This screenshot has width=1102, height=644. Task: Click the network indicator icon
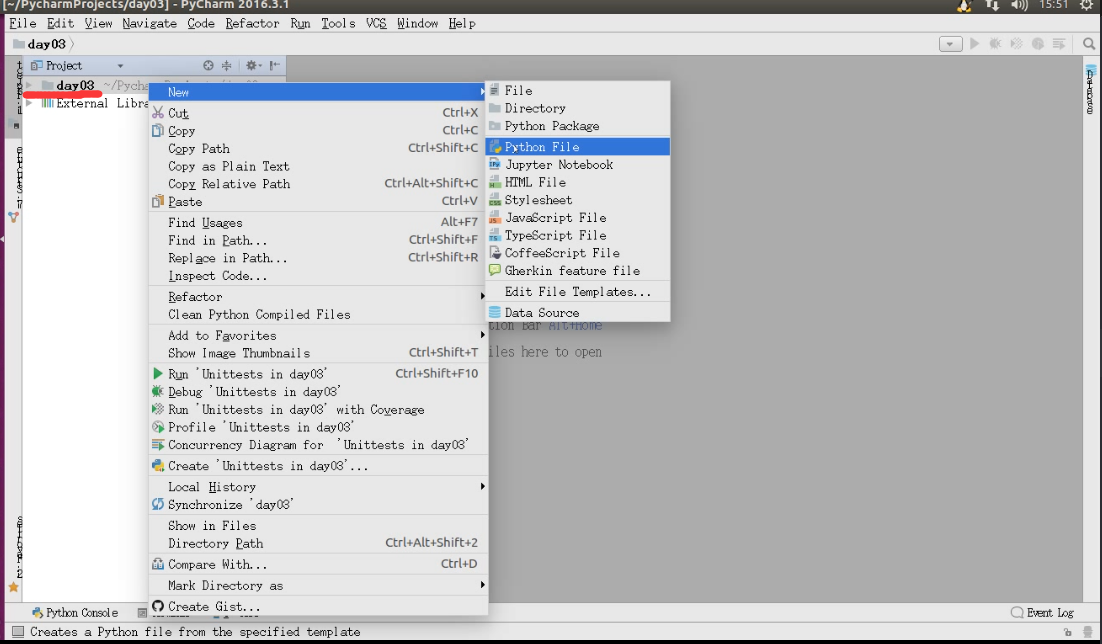point(992,5)
